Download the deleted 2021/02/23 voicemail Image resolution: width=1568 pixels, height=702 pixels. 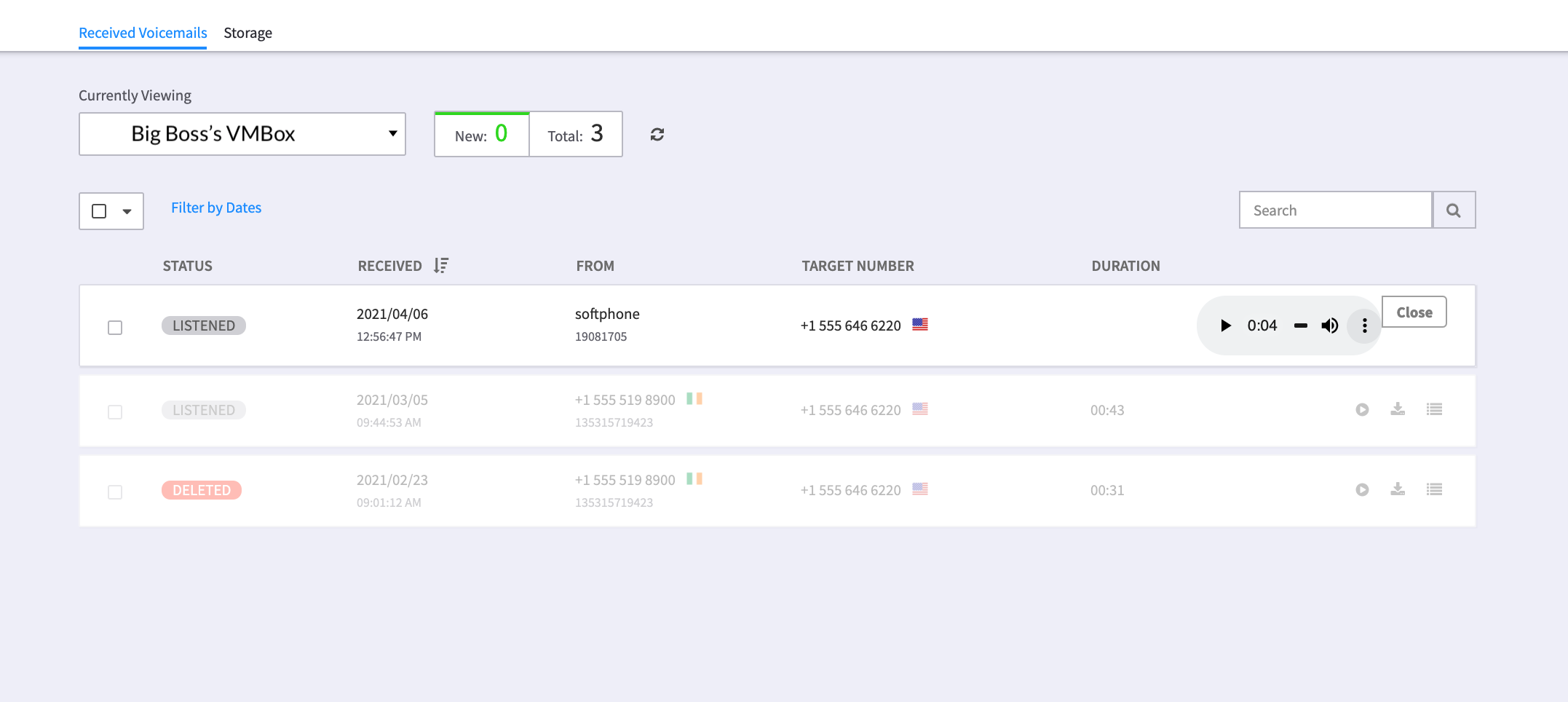pos(1398,490)
